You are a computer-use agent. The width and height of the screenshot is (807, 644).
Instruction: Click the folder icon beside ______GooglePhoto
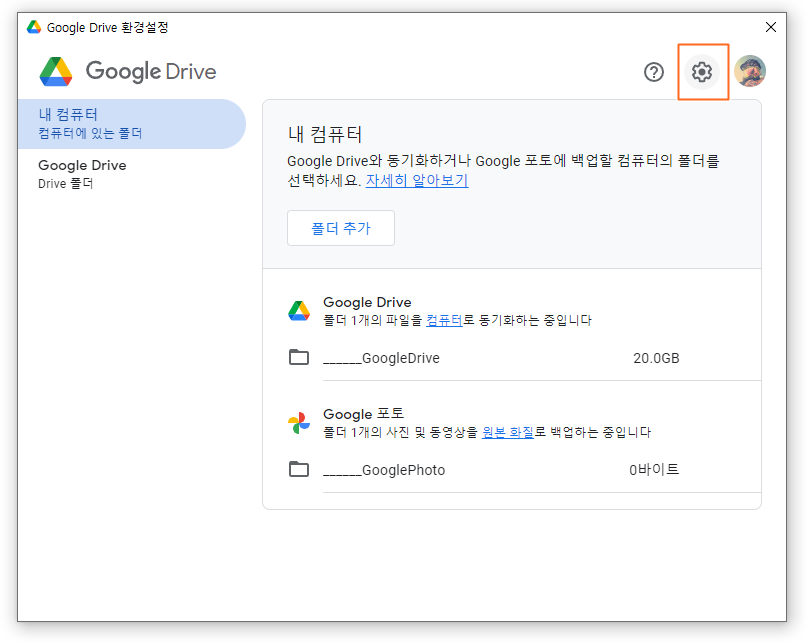coord(299,469)
